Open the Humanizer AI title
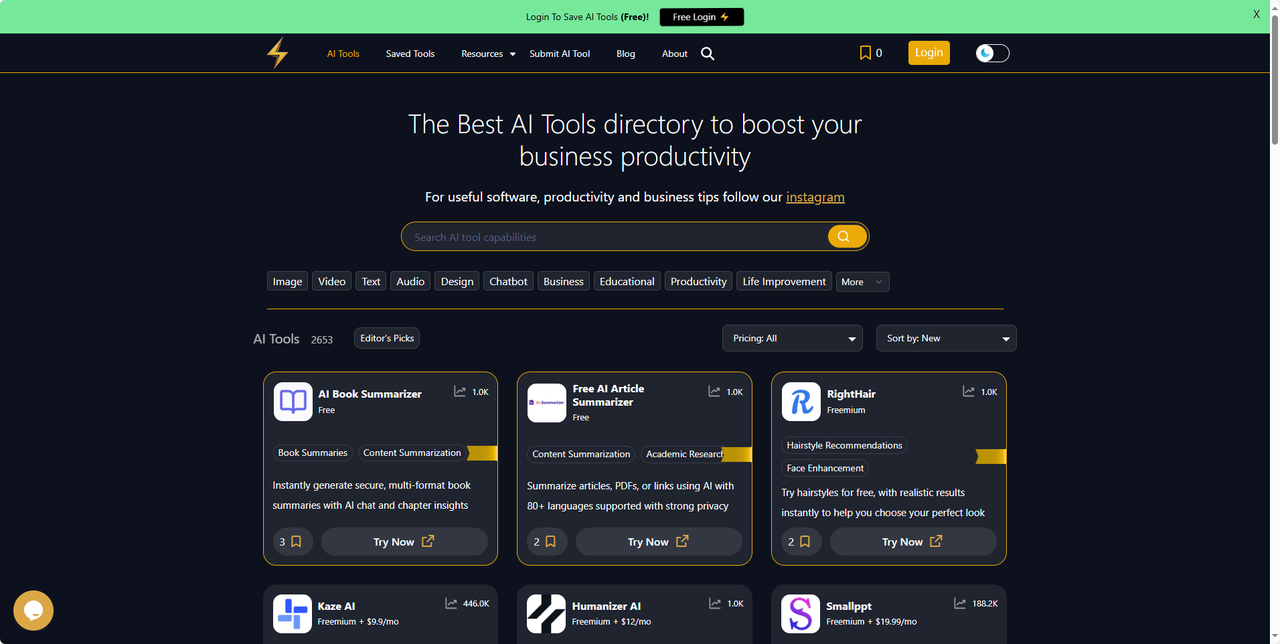The image size is (1280, 644). [606, 606]
